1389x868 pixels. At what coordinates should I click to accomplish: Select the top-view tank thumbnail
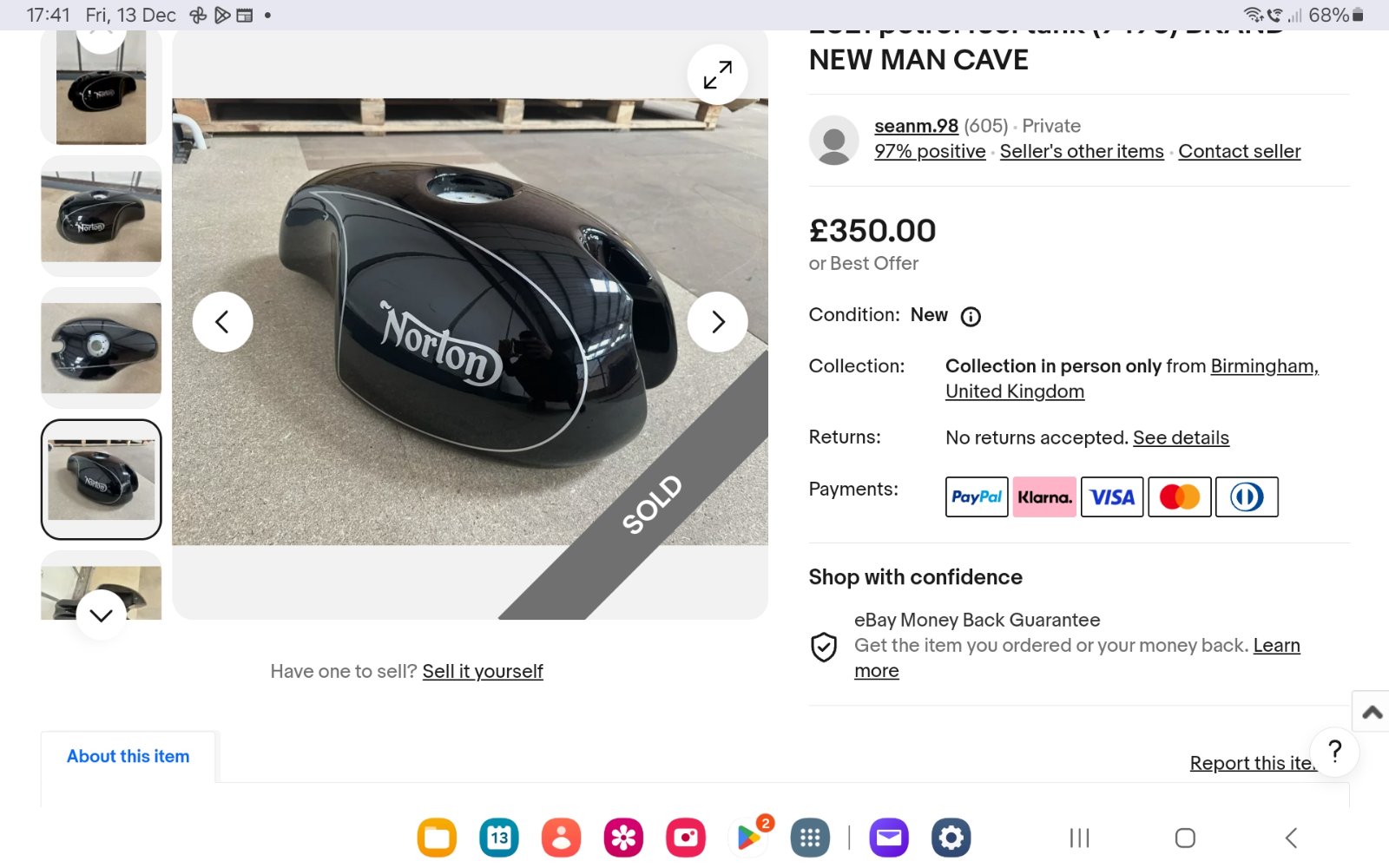[x=102, y=348]
